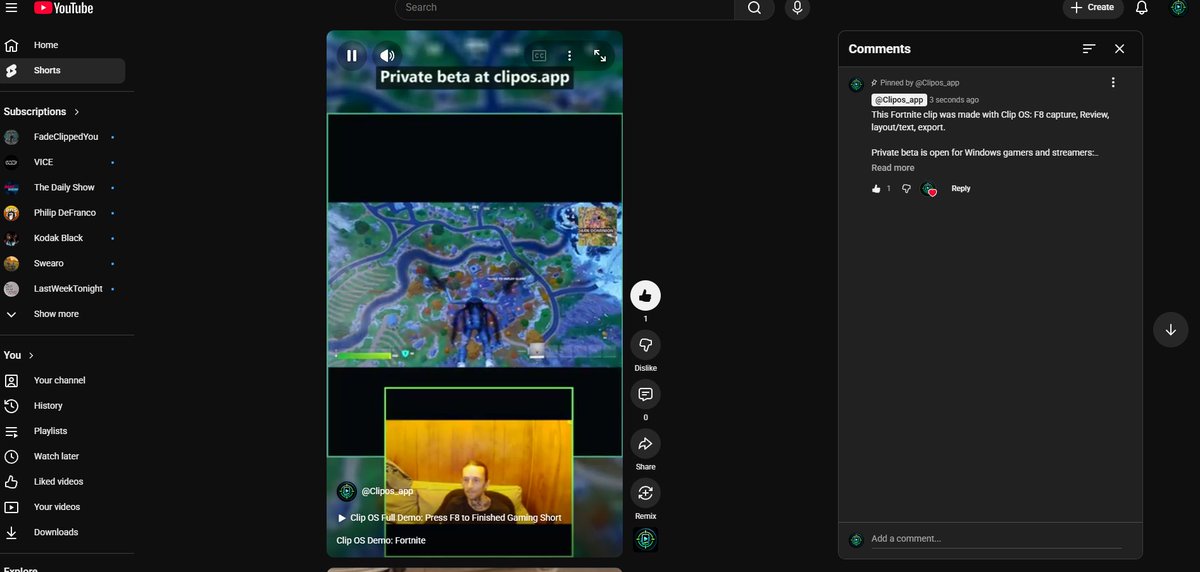Viewport: 1200px width, 572px height.
Task: Open Playlists
Action: coord(63,431)
